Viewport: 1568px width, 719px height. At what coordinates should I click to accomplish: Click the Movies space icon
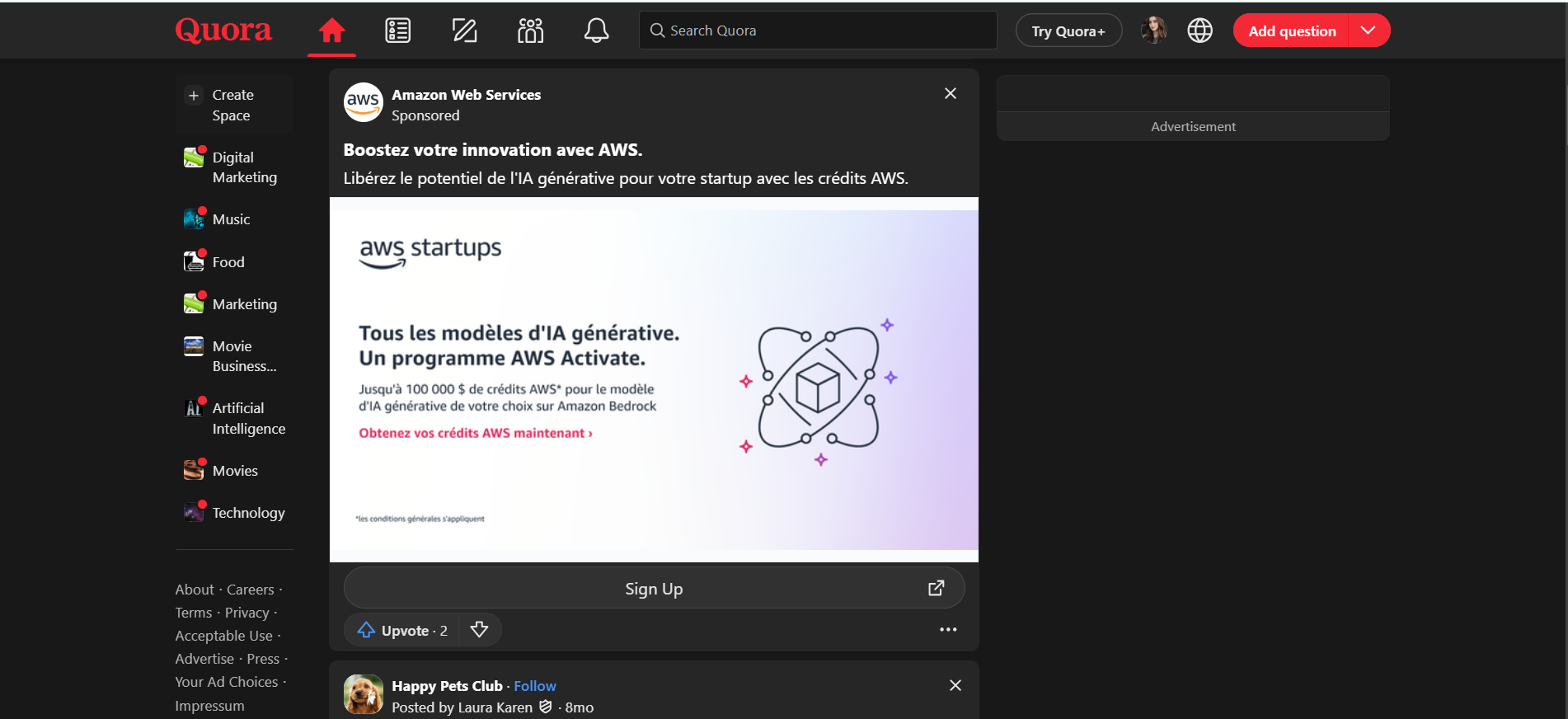pos(194,470)
